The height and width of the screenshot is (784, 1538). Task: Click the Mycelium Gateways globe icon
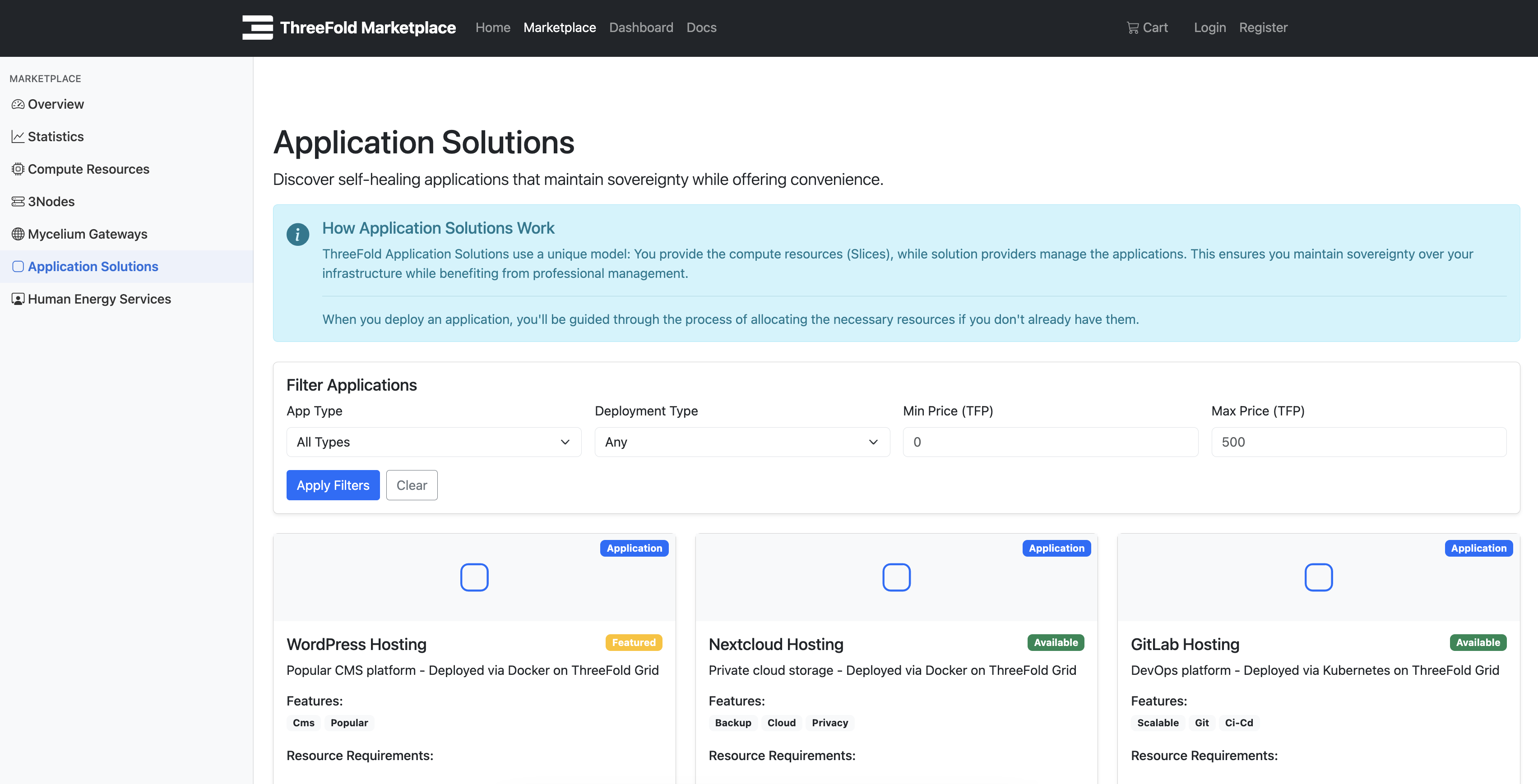coord(18,234)
